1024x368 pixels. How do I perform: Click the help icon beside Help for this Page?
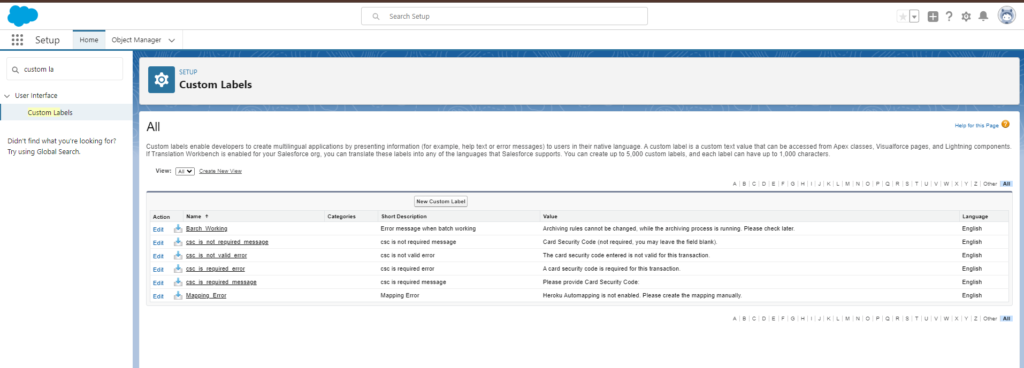[1005, 124]
